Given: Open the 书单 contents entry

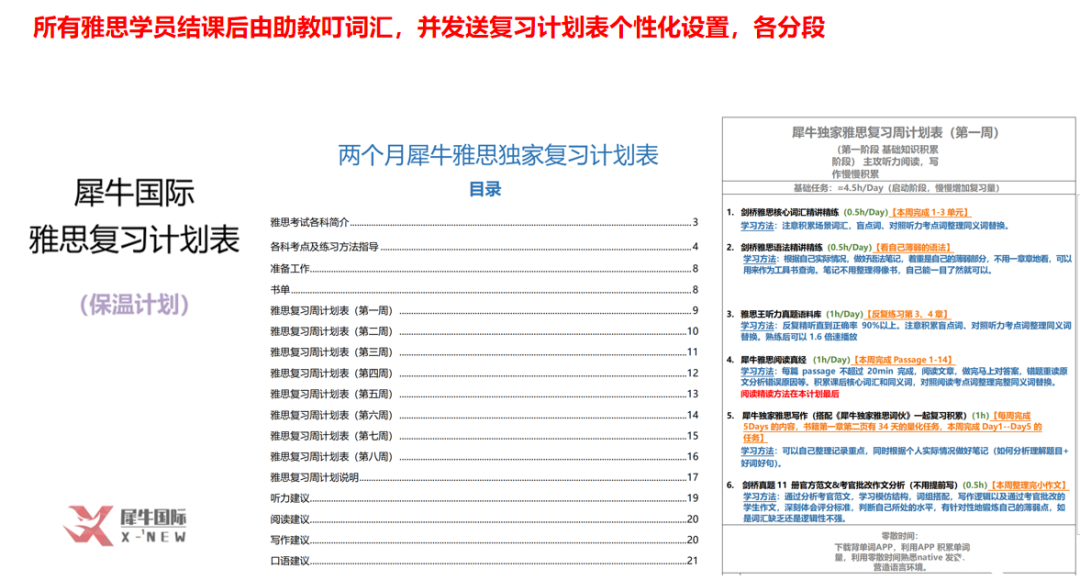Looking at the screenshot, I should [484, 290].
